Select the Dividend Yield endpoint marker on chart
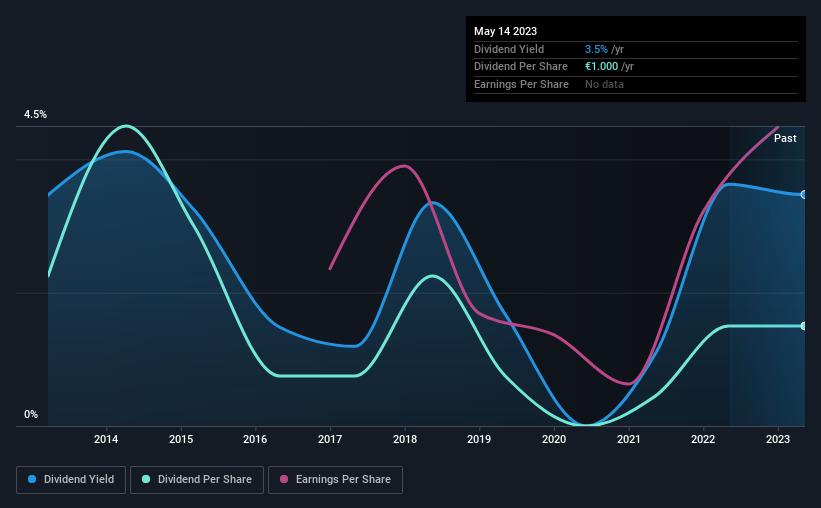The width and height of the screenshot is (821, 508). (x=804, y=195)
